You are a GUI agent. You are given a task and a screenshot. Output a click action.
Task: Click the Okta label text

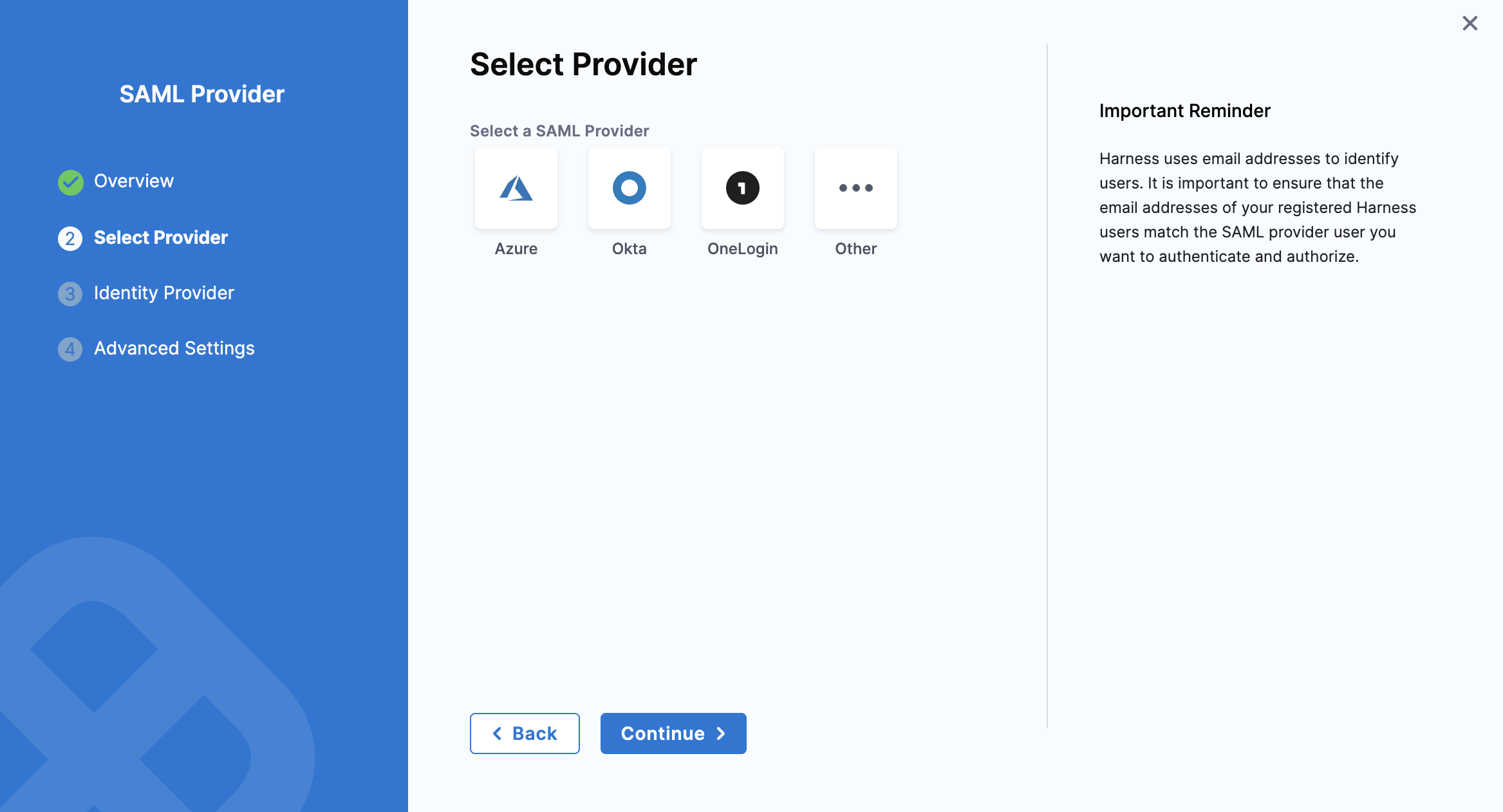[x=629, y=249]
